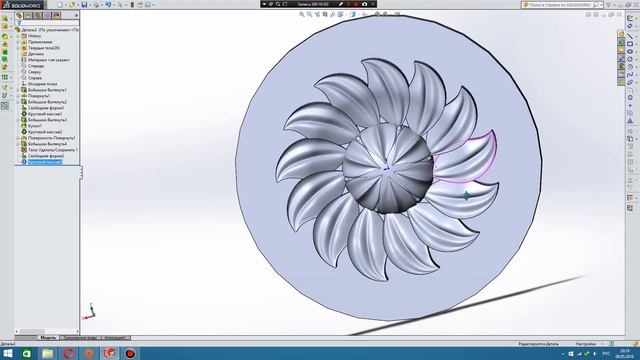640x360 pixels.
Task: Expand the Бобышка-Вытянуть4 feature
Action: pyautogui.click(x=18, y=144)
